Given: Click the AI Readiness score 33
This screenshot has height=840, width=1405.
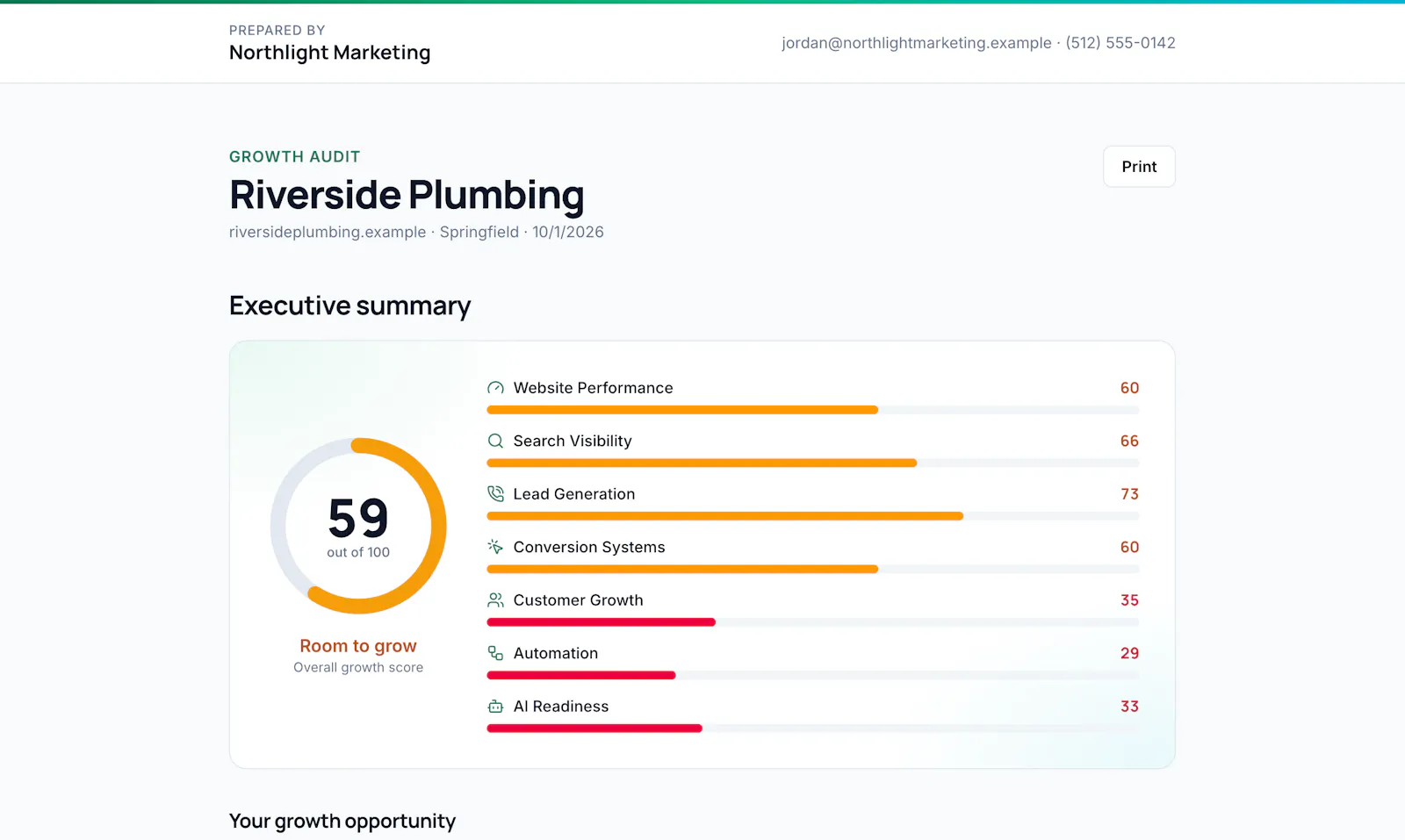Looking at the screenshot, I should point(1129,707).
